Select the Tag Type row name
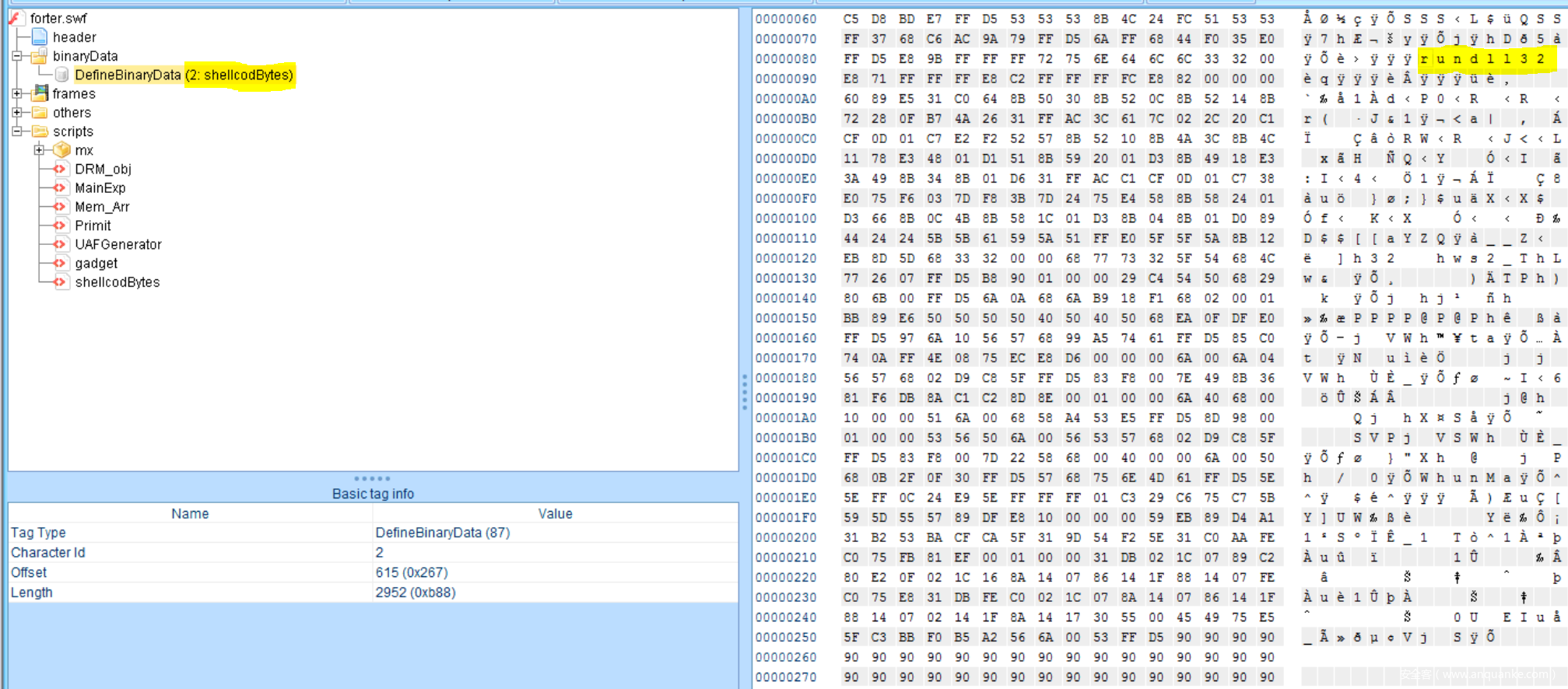Screen dimensions: 1568x689 coord(38,533)
